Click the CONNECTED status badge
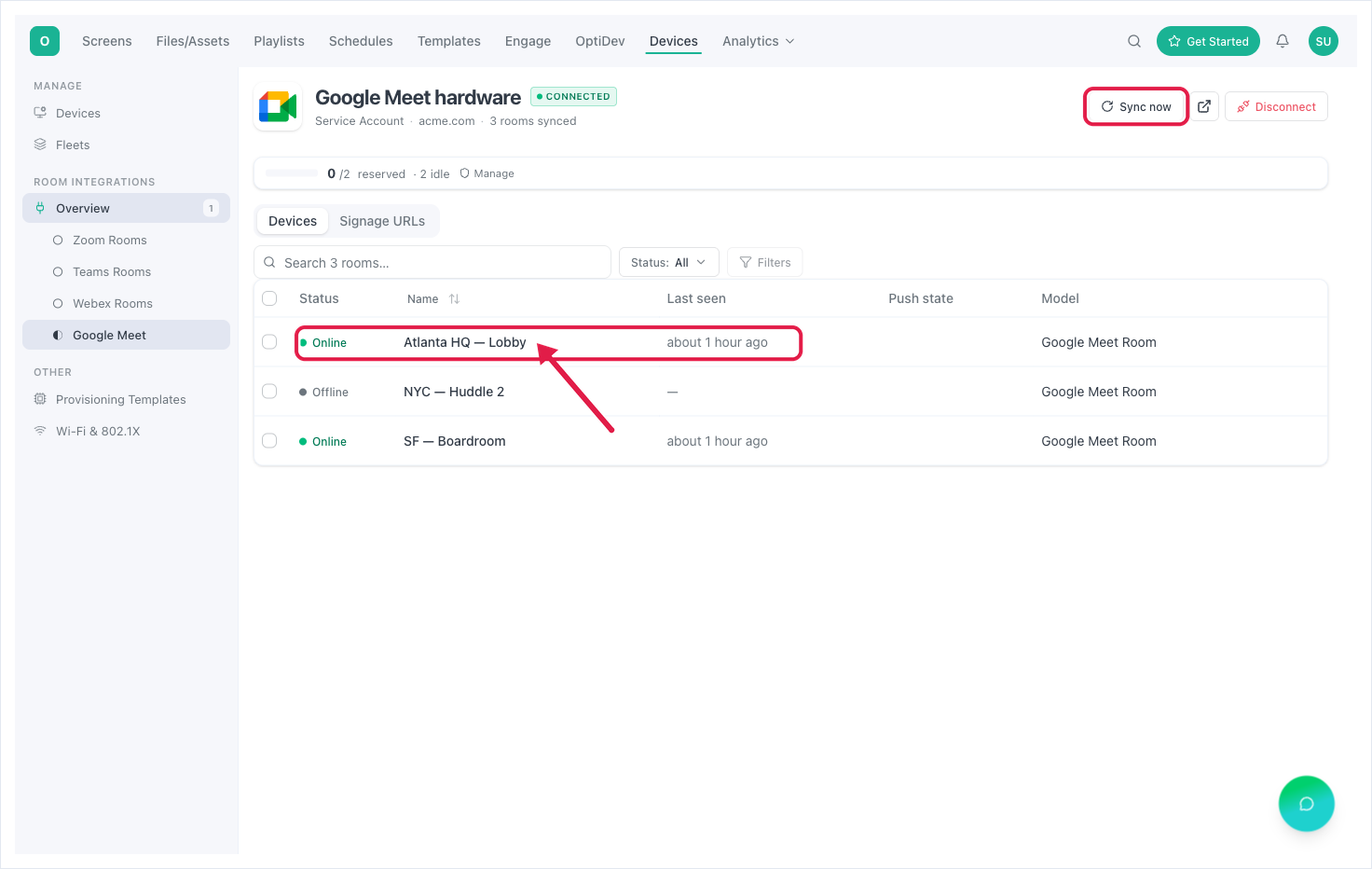 tap(573, 96)
